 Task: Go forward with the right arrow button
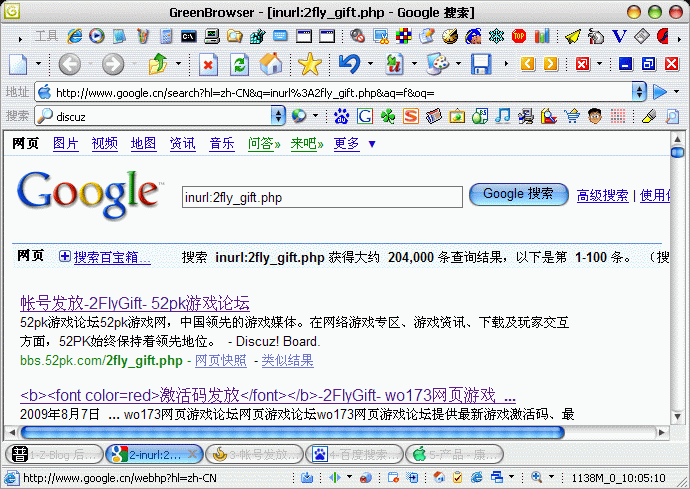[113, 64]
